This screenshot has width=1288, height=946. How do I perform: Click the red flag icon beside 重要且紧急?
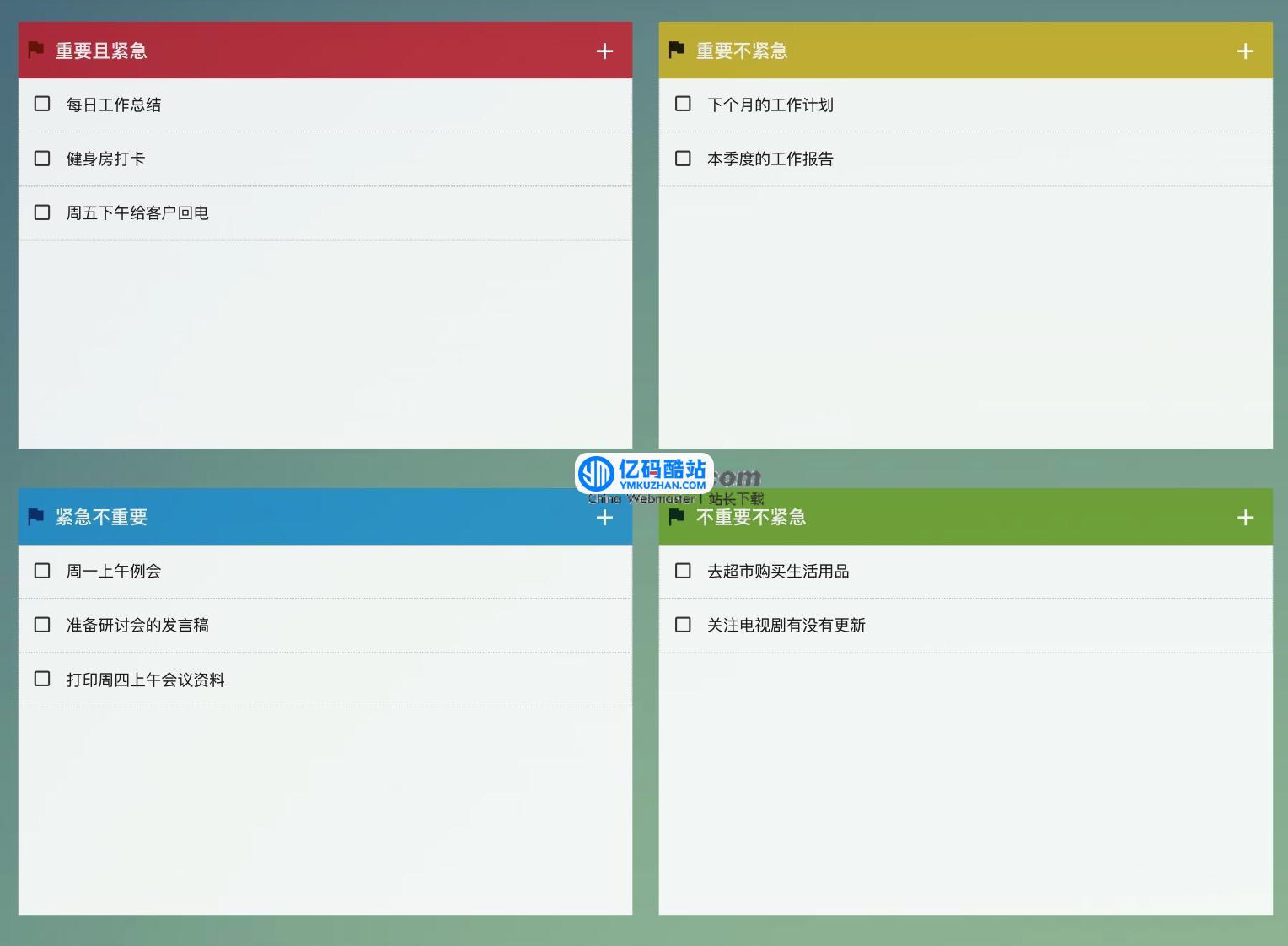click(36, 50)
